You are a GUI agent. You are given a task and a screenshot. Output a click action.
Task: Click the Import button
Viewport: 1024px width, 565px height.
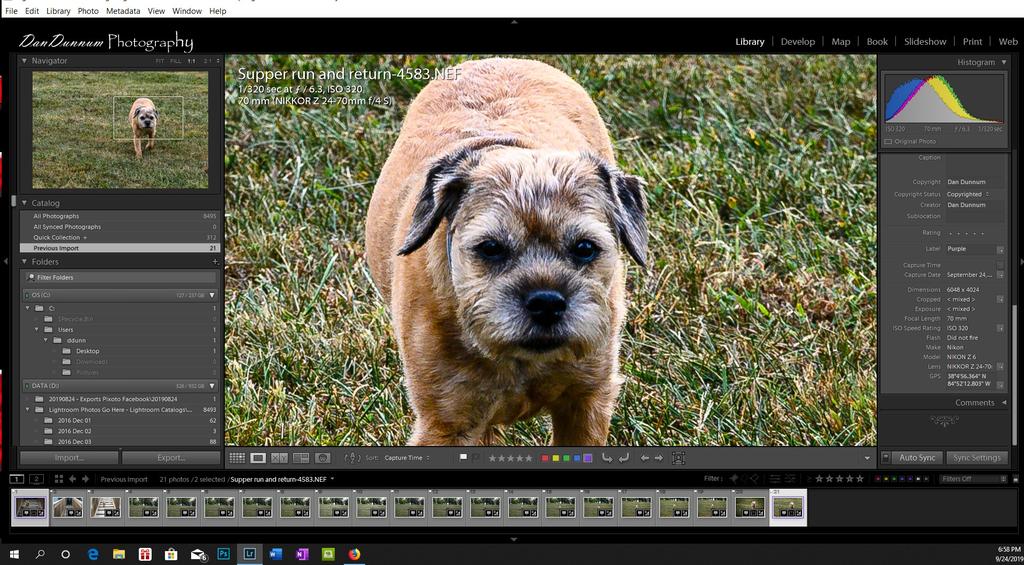point(69,458)
